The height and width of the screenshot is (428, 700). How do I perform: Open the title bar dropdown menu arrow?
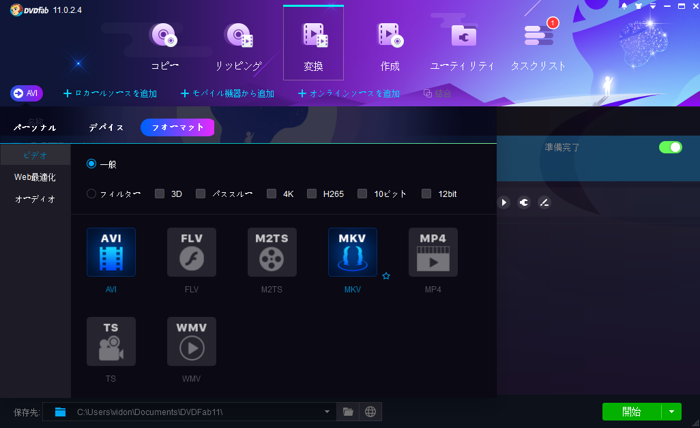pos(653,6)
